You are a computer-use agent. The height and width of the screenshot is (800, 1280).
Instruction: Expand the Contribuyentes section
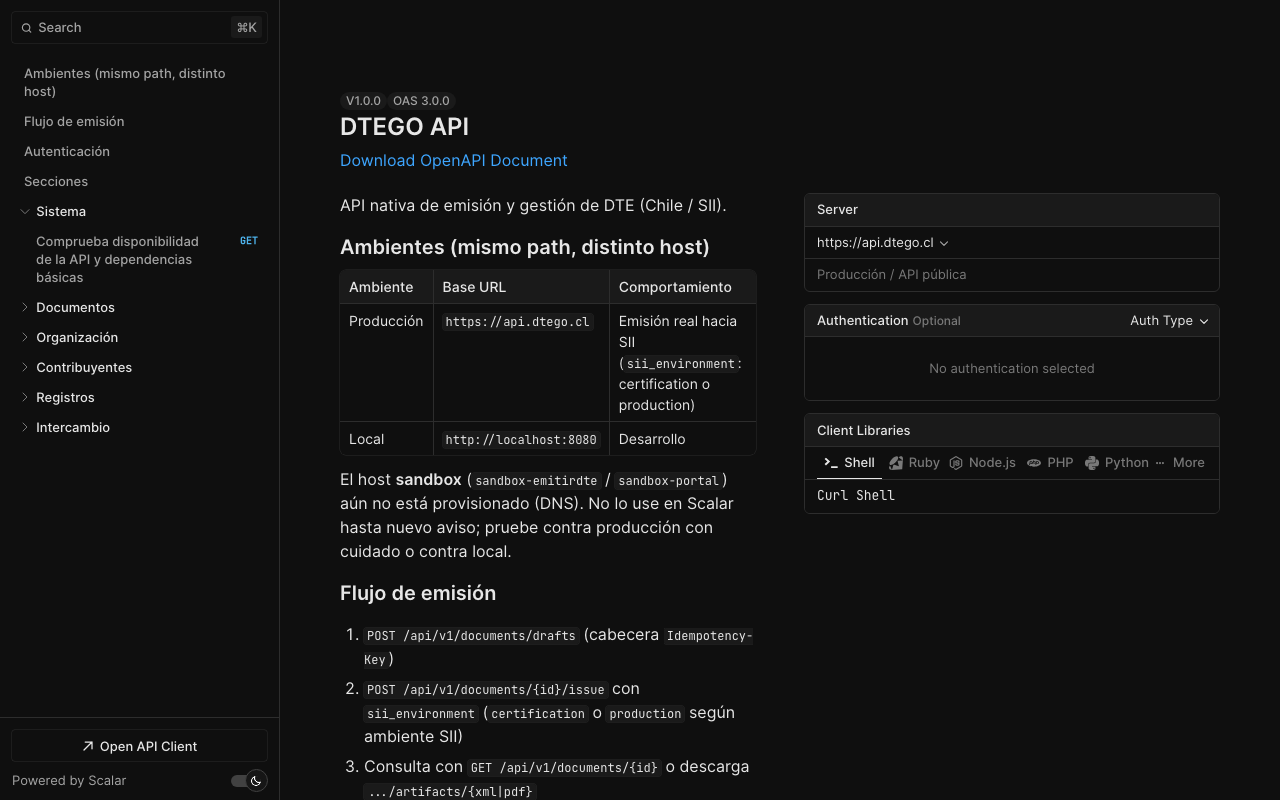pos(25,367)
